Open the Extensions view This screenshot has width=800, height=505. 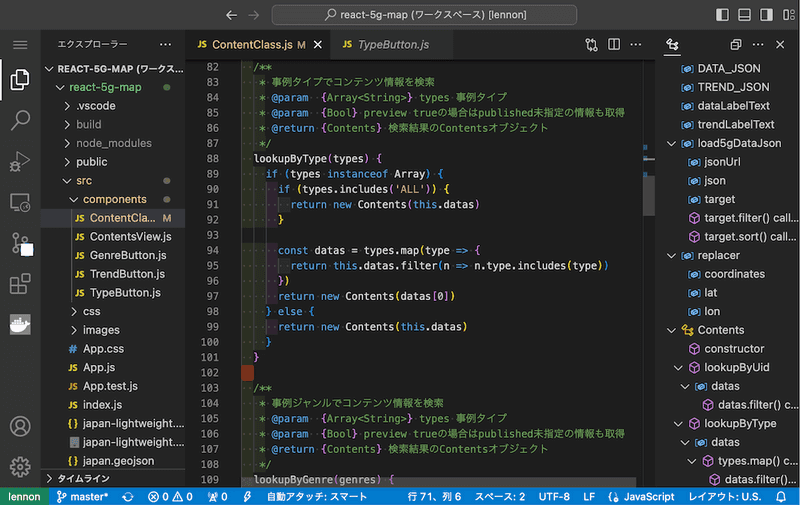point(20,284)
